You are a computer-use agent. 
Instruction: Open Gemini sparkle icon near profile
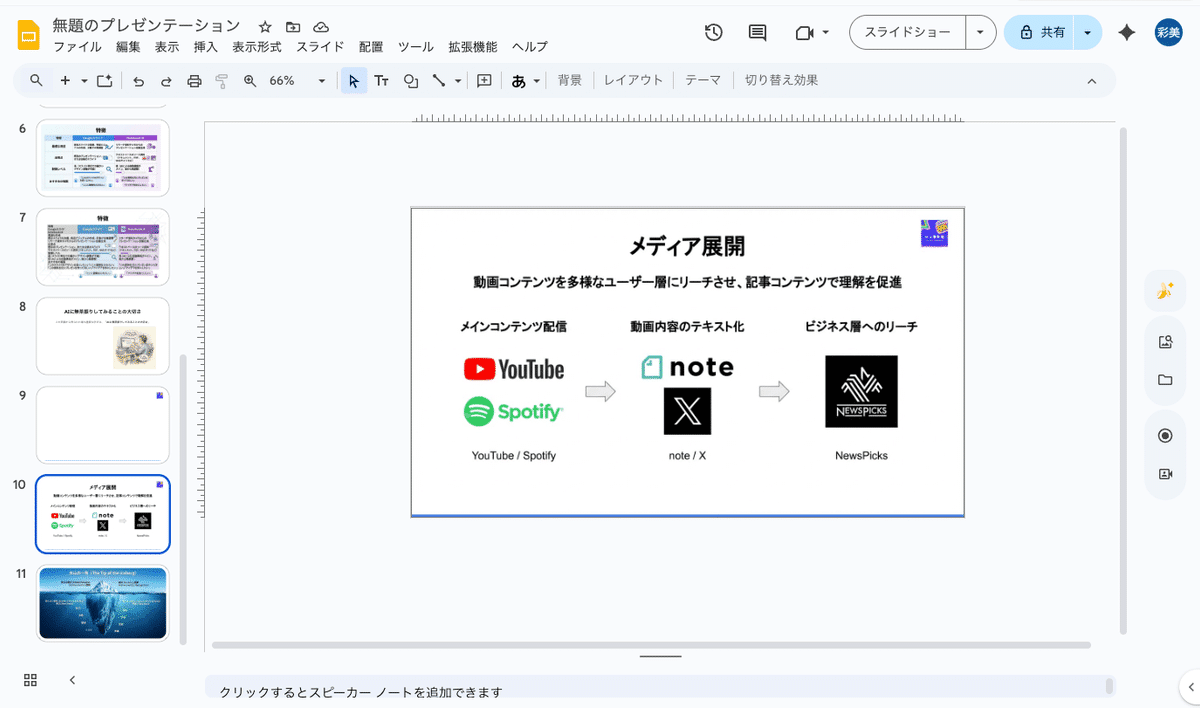pos(1126,32)
